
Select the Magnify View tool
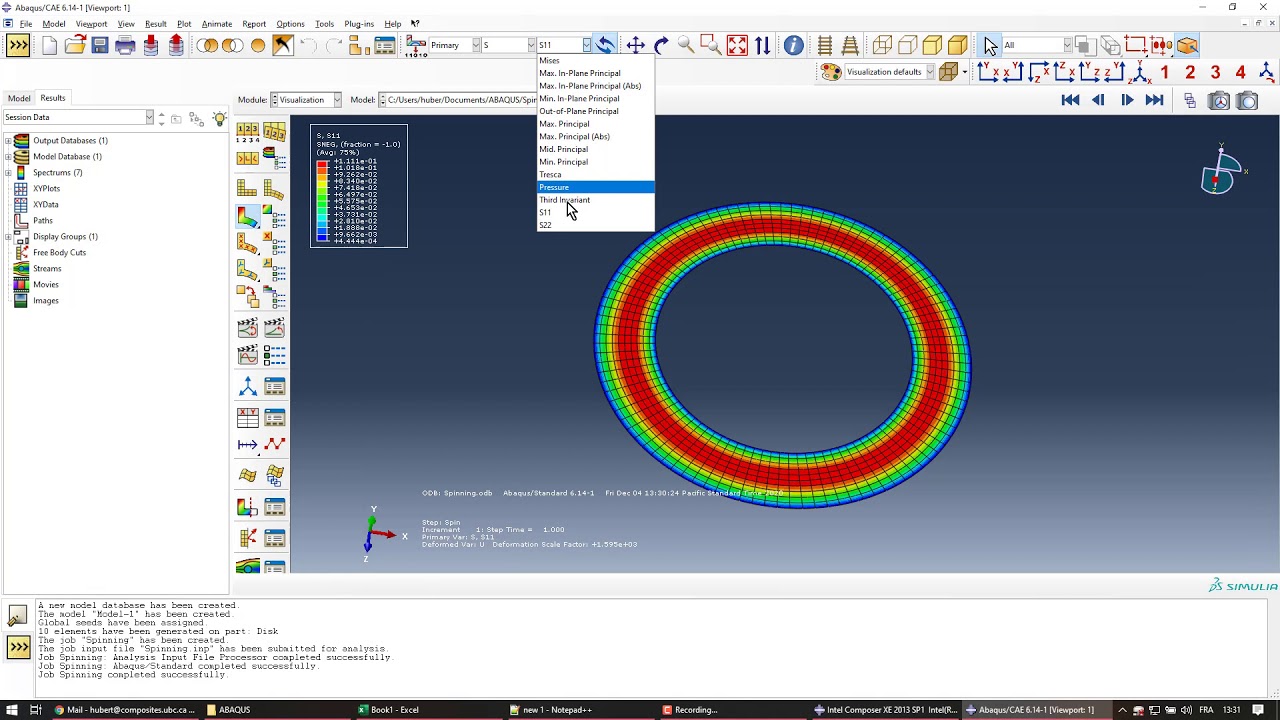(x=686, y=45)
